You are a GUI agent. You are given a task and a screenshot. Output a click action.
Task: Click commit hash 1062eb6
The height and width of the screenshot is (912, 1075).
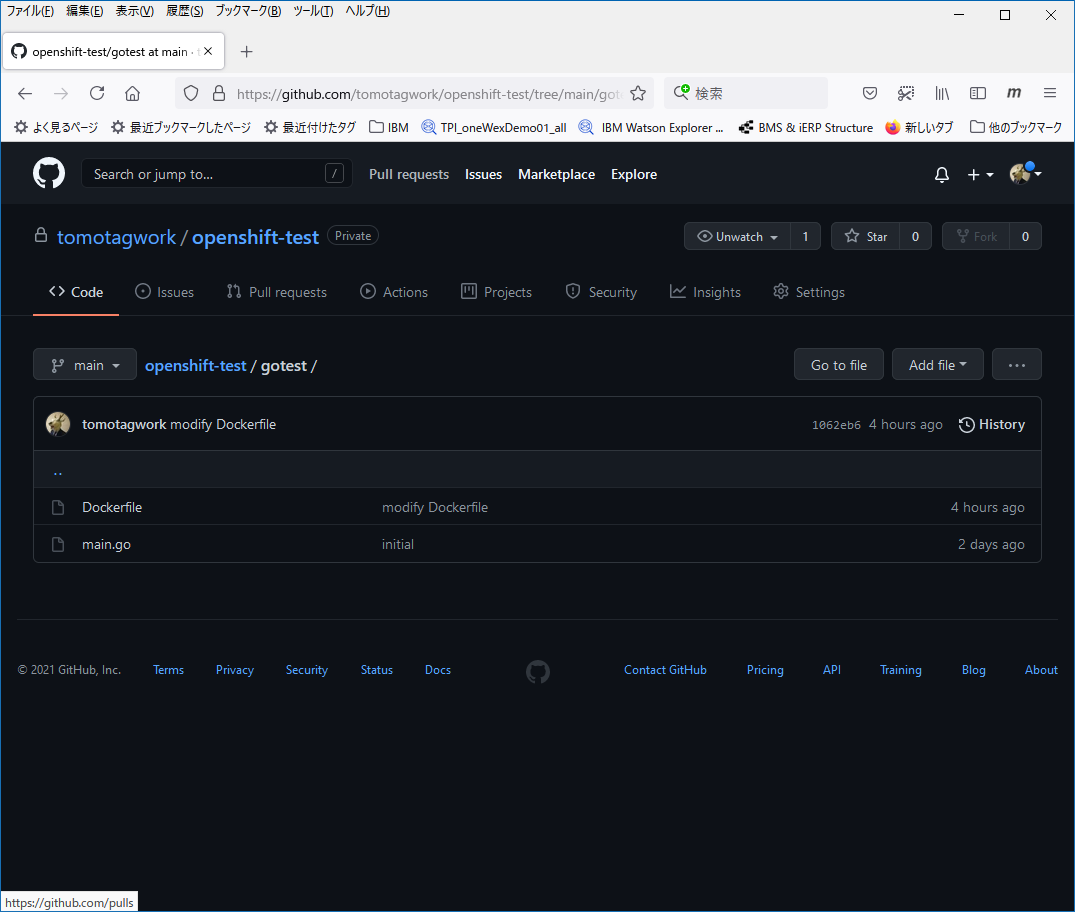[836, 425]
